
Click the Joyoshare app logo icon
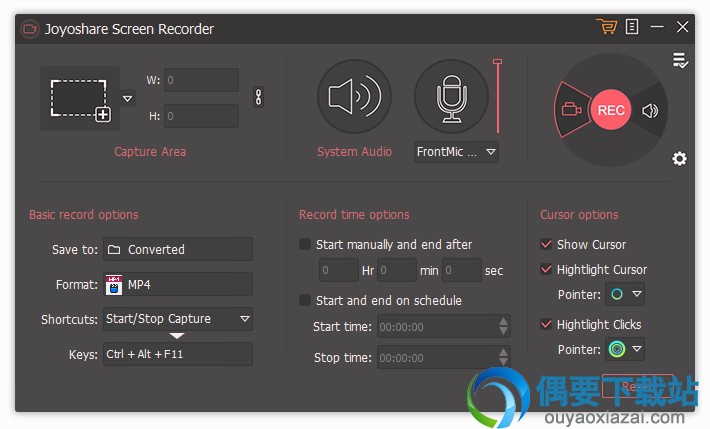point(30,29)
